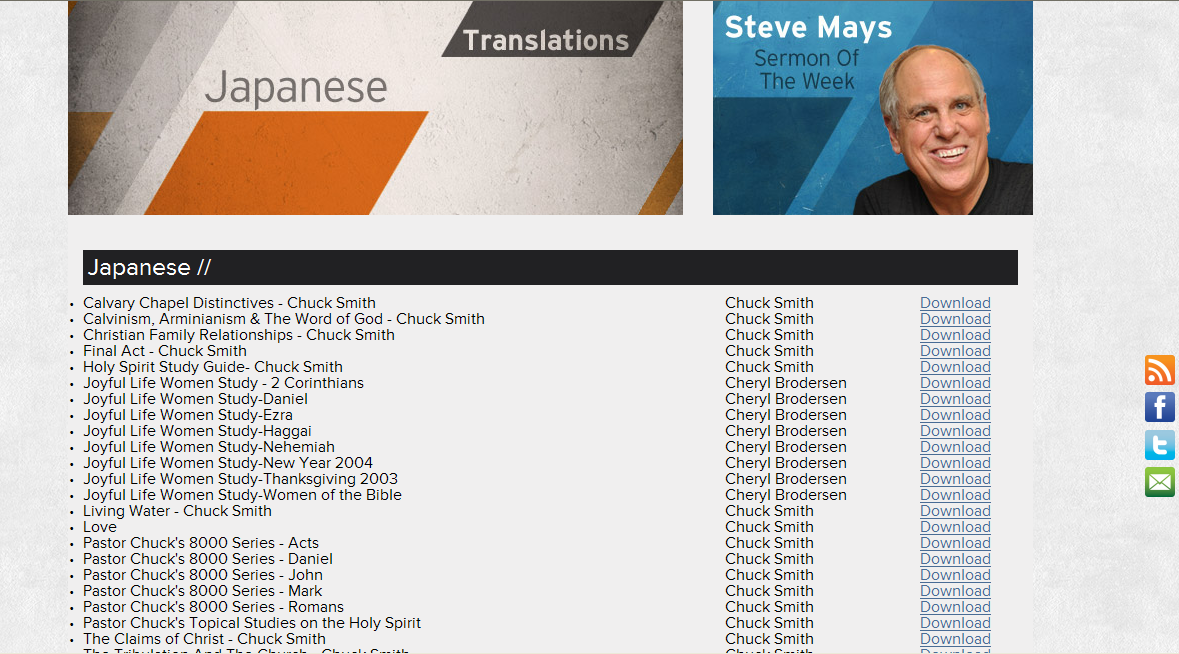Screen dimensions: 1179x654
Task: Download Pastor Chuck's 8000 Series - Acts
Action: click(955, 543)
